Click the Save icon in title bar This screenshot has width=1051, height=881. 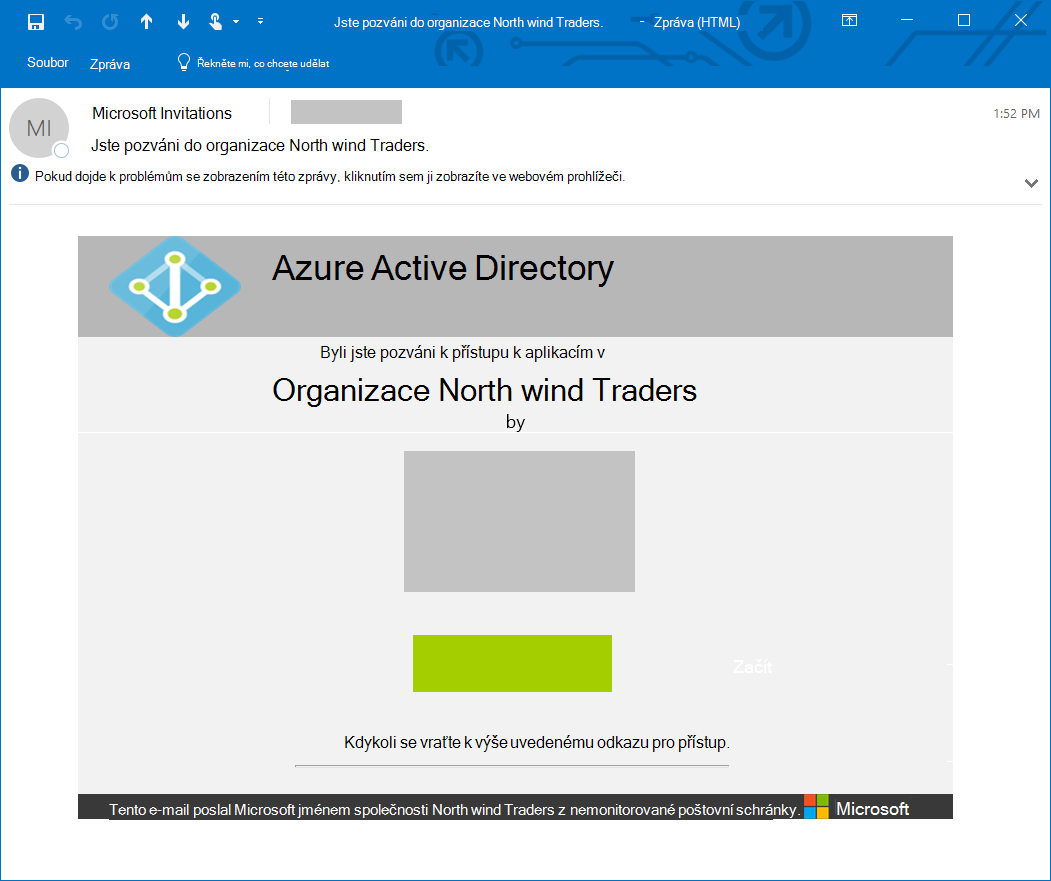pos(36,22)
